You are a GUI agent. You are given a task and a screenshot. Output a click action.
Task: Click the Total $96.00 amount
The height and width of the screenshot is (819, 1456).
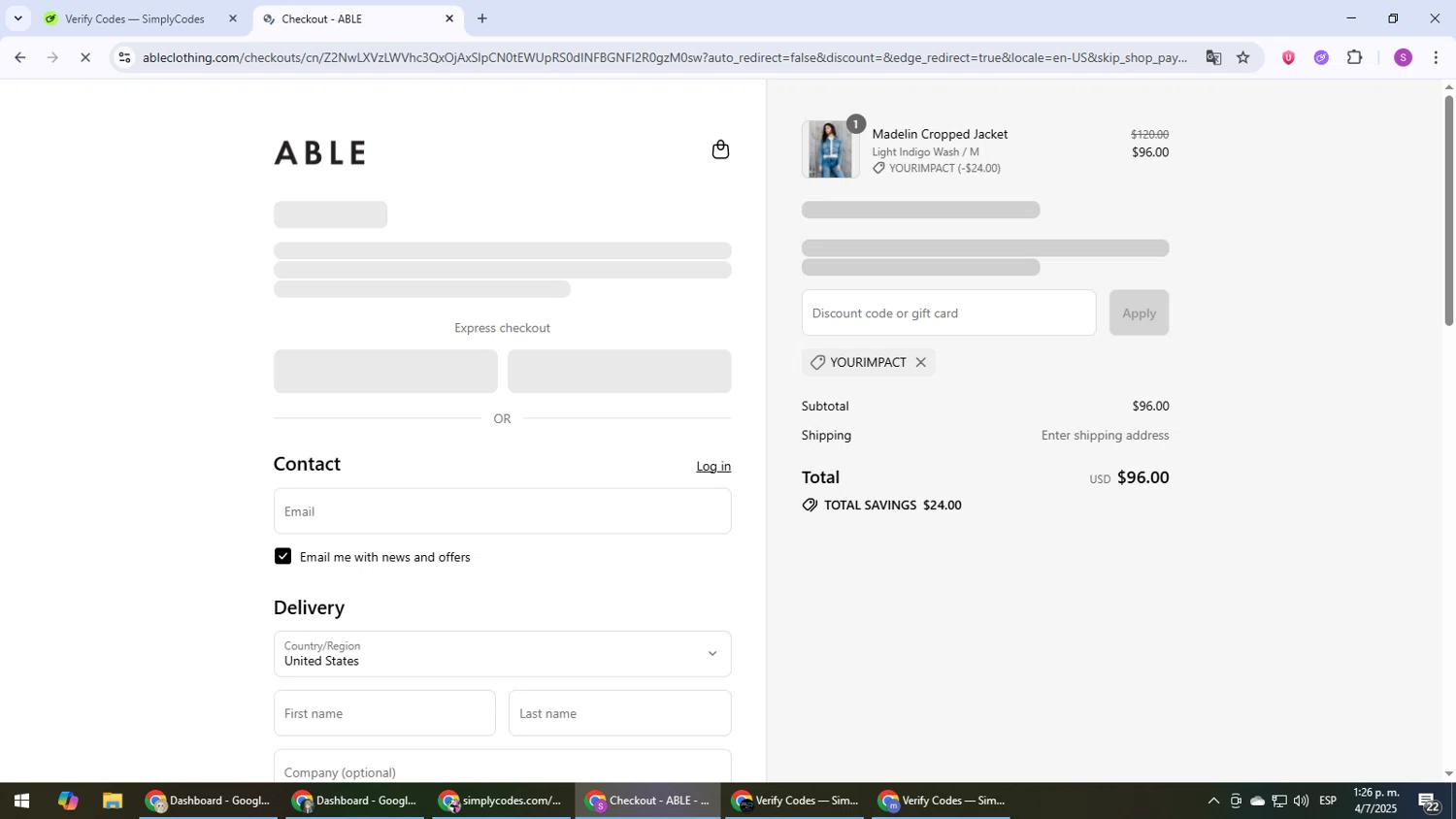[x=1142, y=477]
